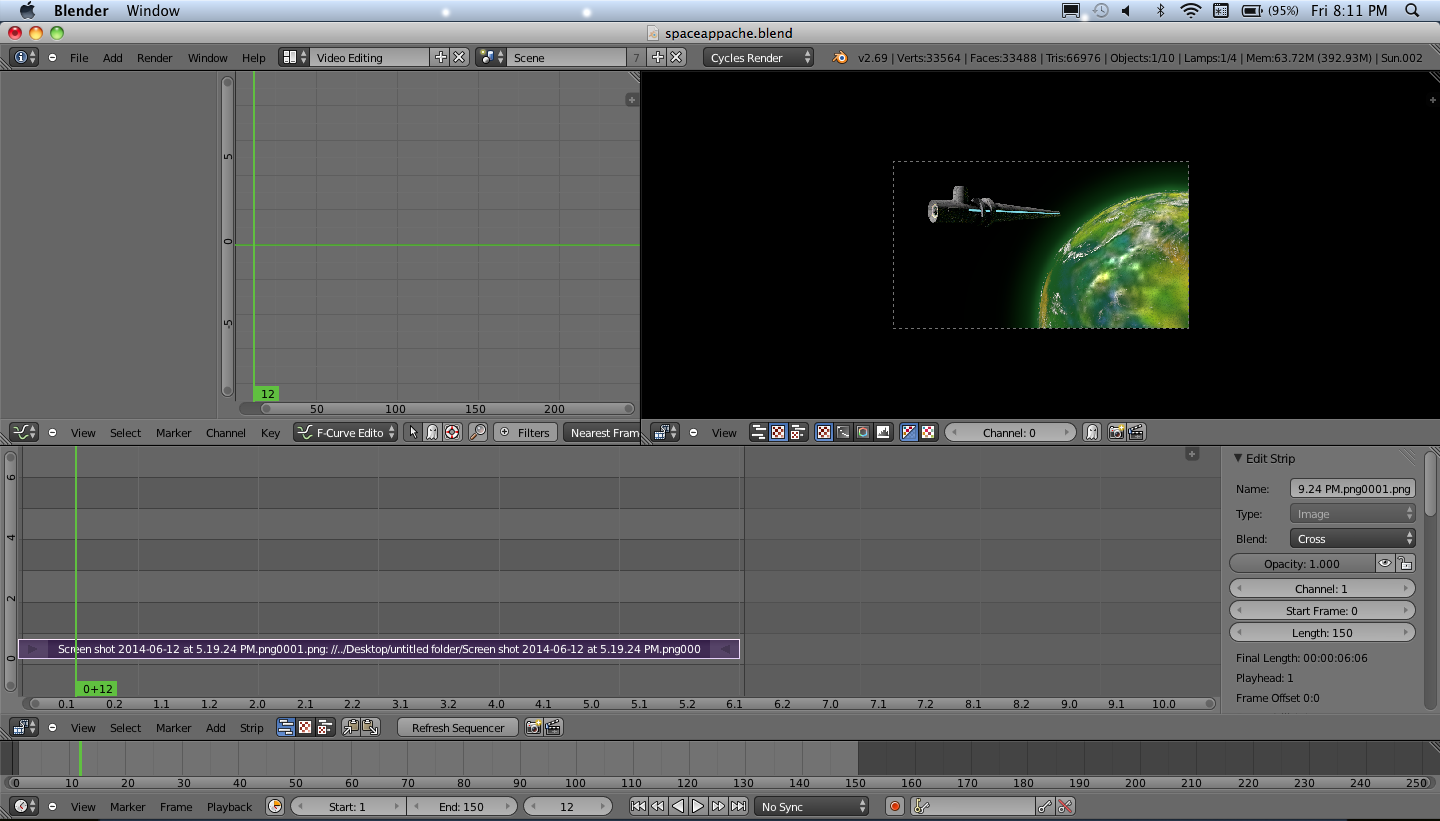Switch preview header to combined sequencer/preview view
The image size is (1440, 821).
(x=797, y=433)
